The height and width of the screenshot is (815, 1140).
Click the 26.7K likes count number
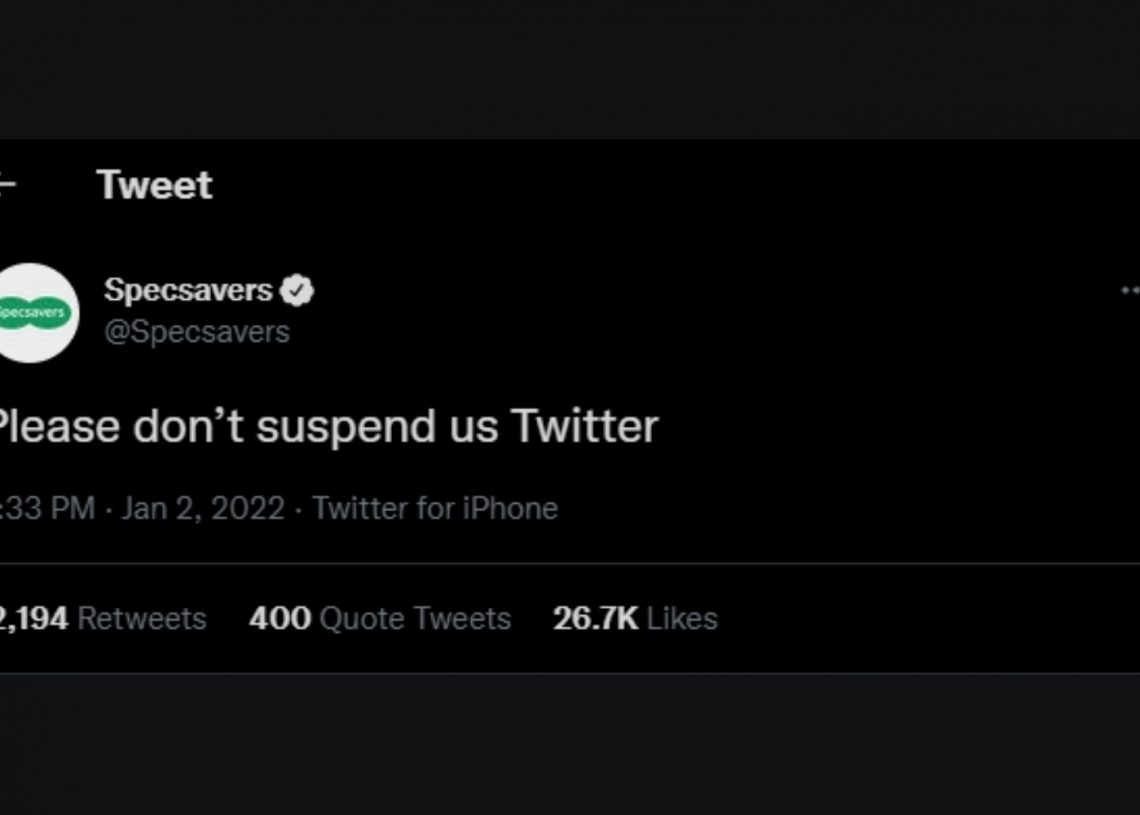pos(595,619)
